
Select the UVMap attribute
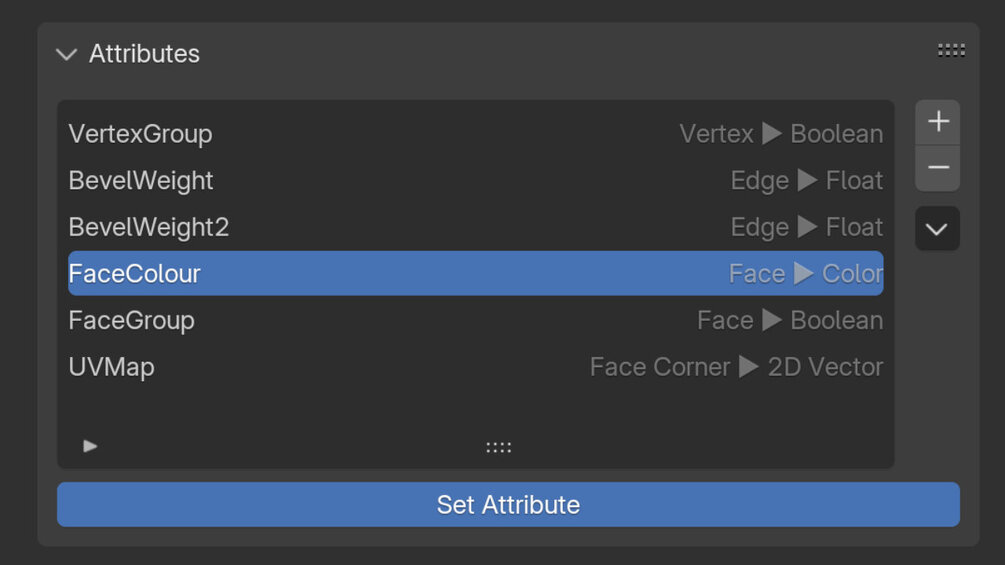pos(111,367)
